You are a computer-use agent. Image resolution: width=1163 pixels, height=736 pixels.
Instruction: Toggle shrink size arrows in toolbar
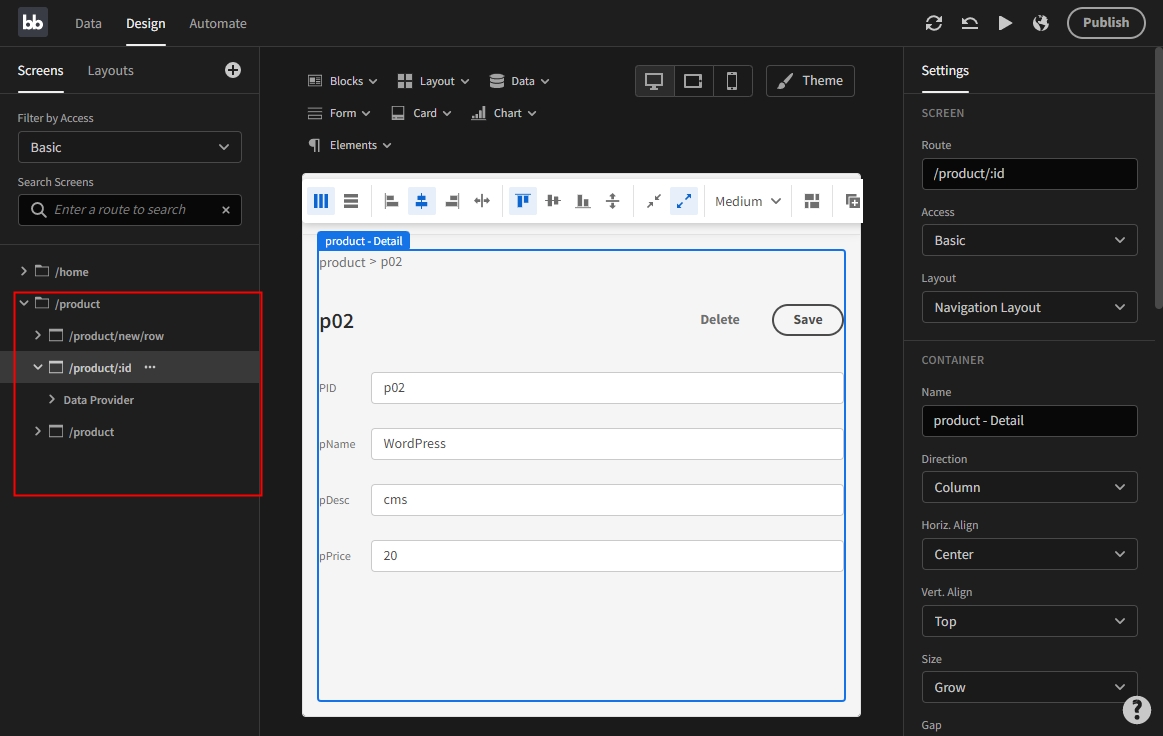tap(654, 201)
